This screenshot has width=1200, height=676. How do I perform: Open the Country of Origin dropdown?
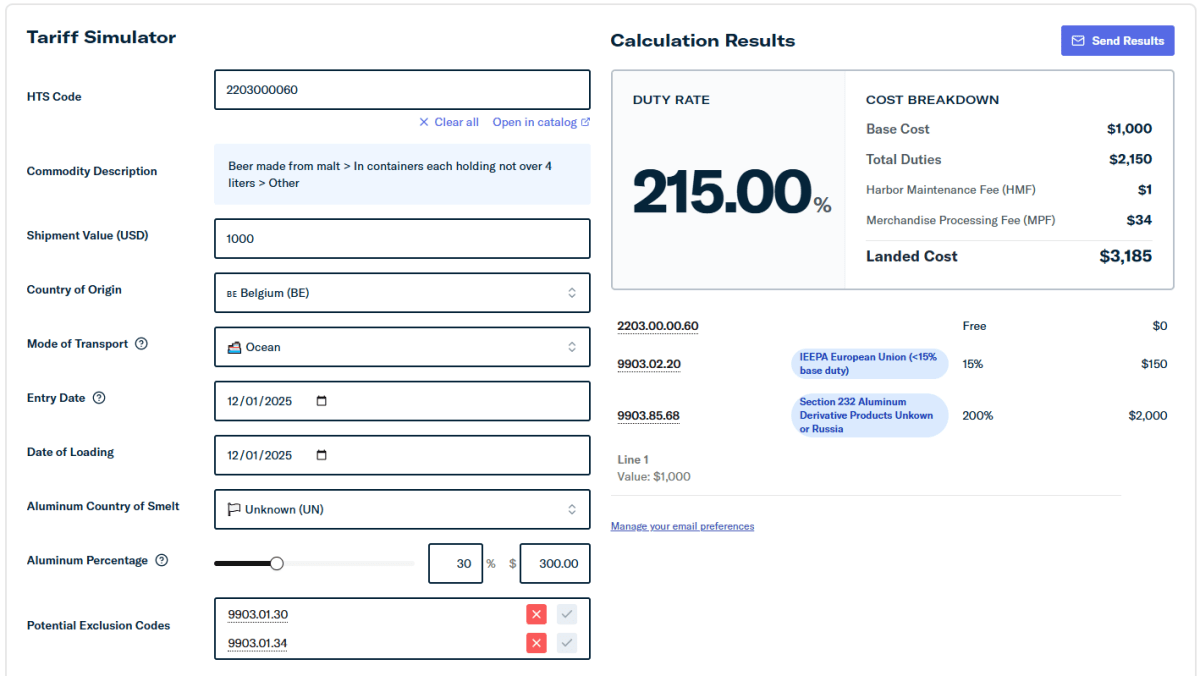(402, 293)
